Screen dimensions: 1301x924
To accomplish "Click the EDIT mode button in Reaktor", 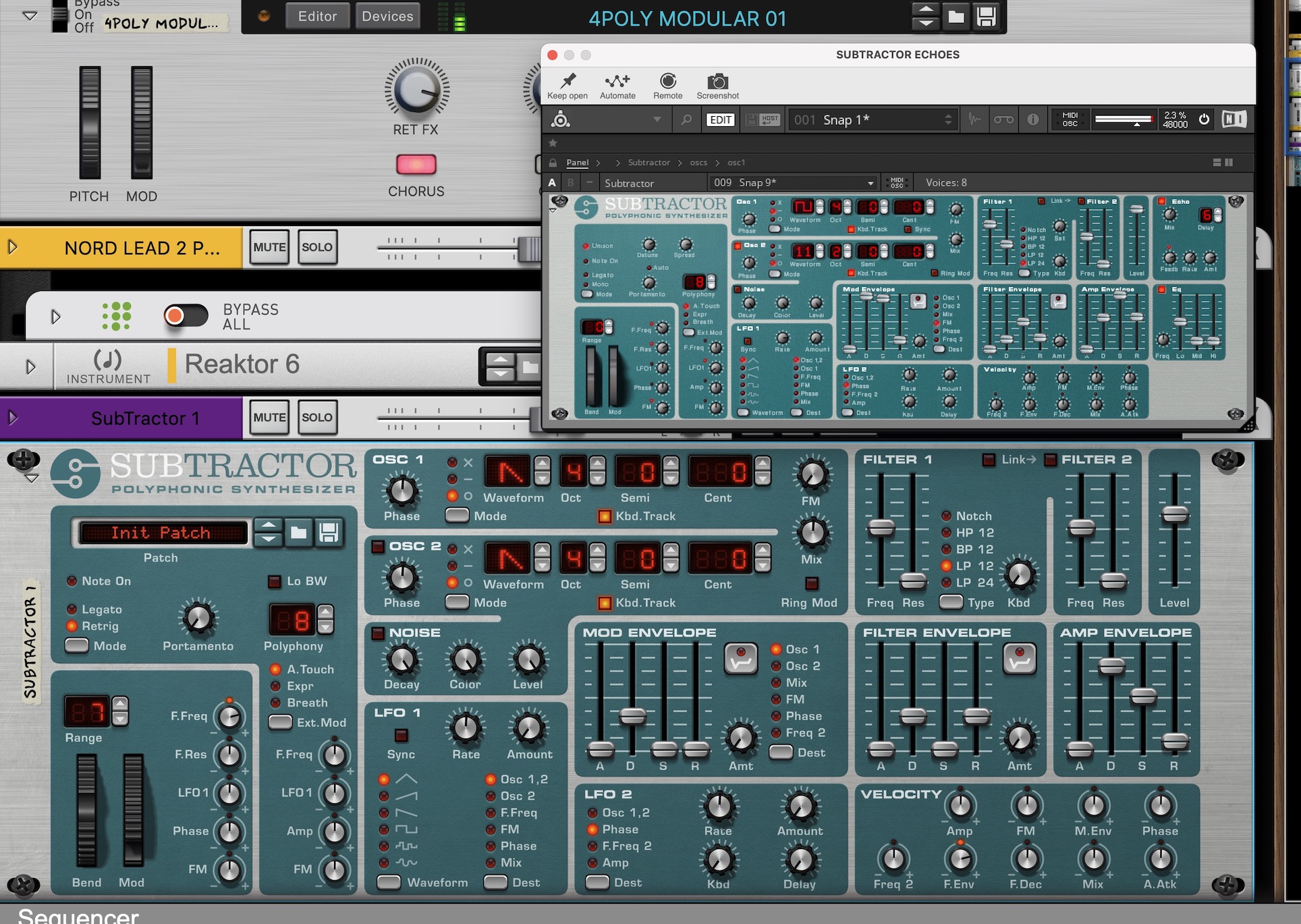I will coord(720,119).
